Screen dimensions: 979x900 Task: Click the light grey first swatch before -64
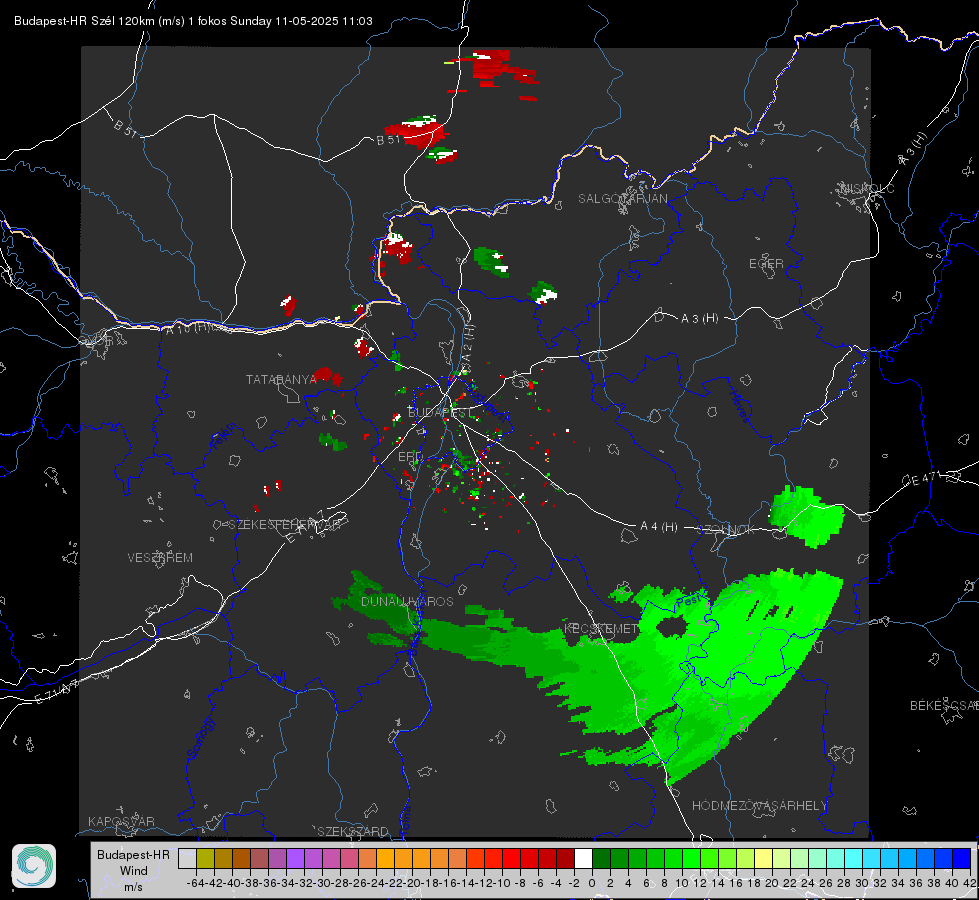coord(187,859)
